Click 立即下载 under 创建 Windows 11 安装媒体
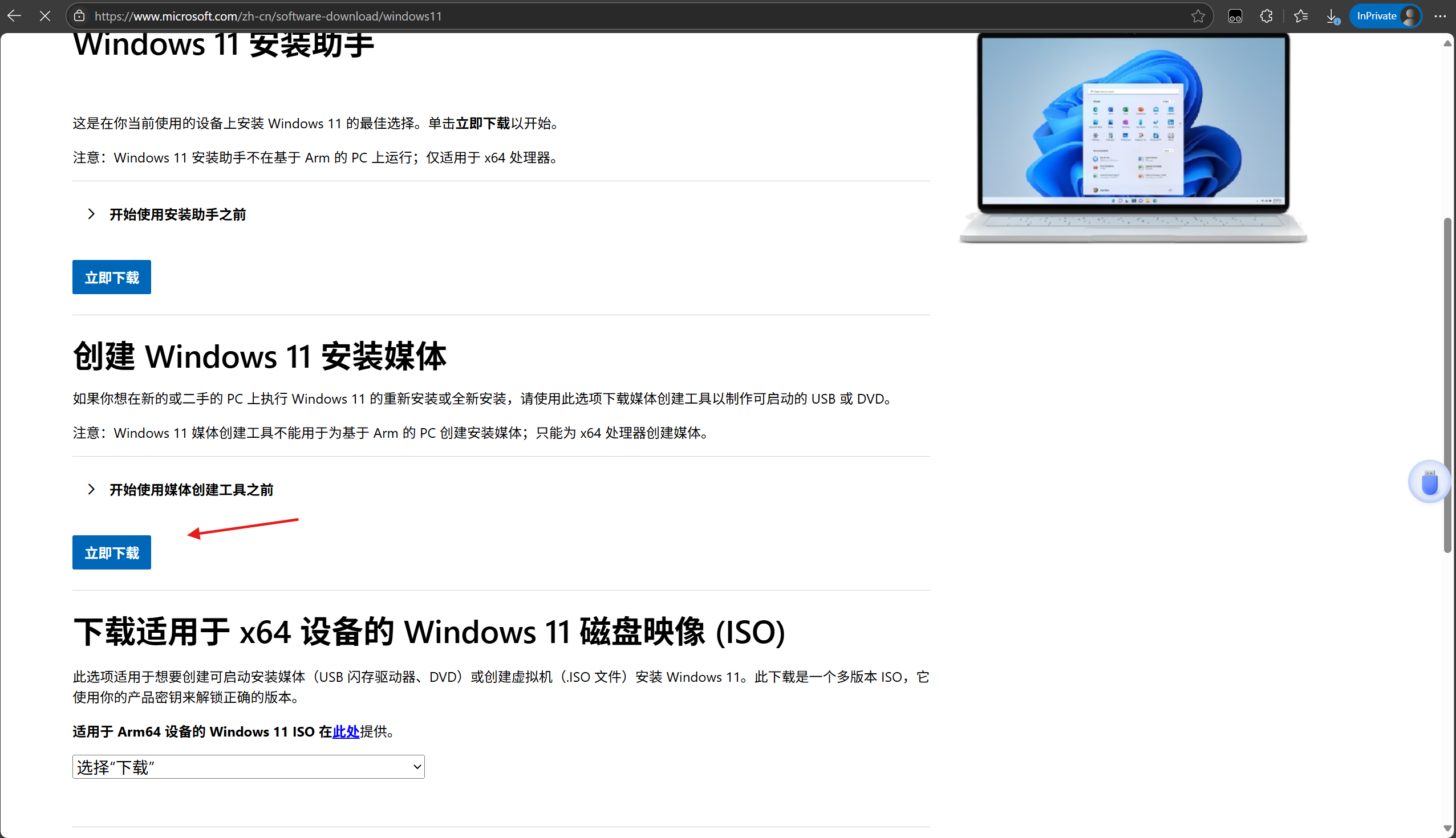Screen dimensions: 1456x838 [112, 552]
